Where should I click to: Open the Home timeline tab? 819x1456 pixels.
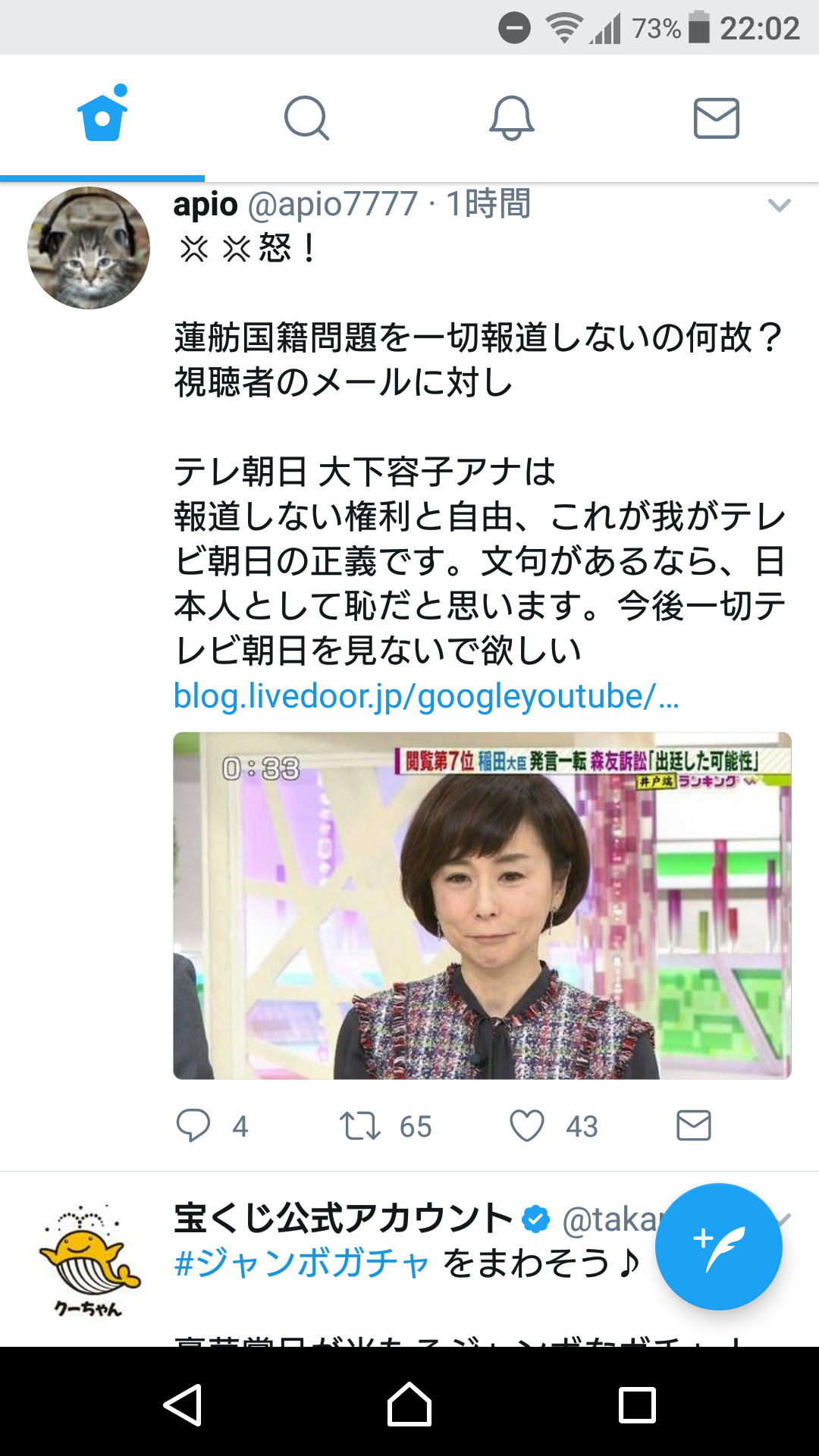(102, 118)
